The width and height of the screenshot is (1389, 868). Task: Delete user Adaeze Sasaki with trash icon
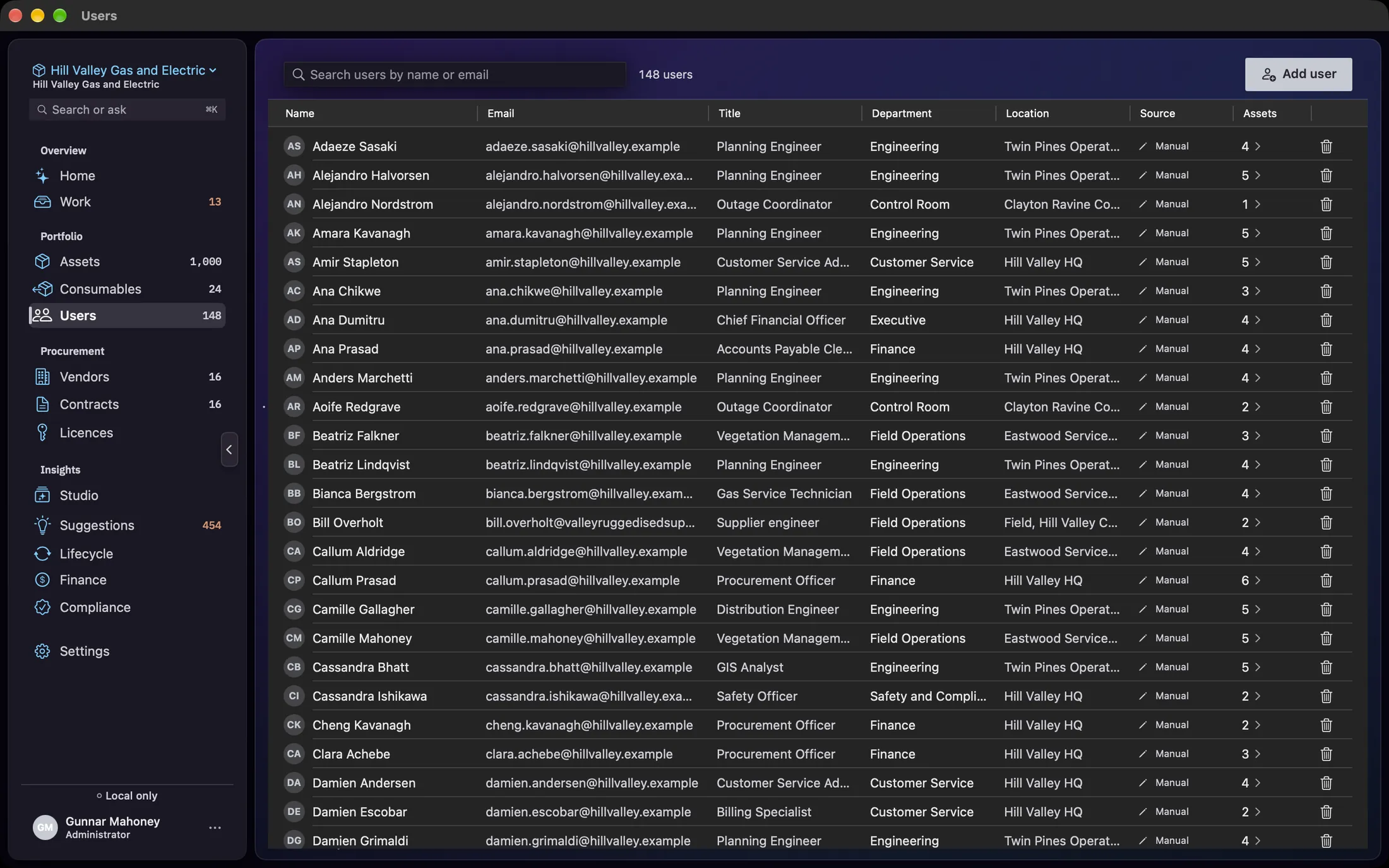click(1326, 146)
